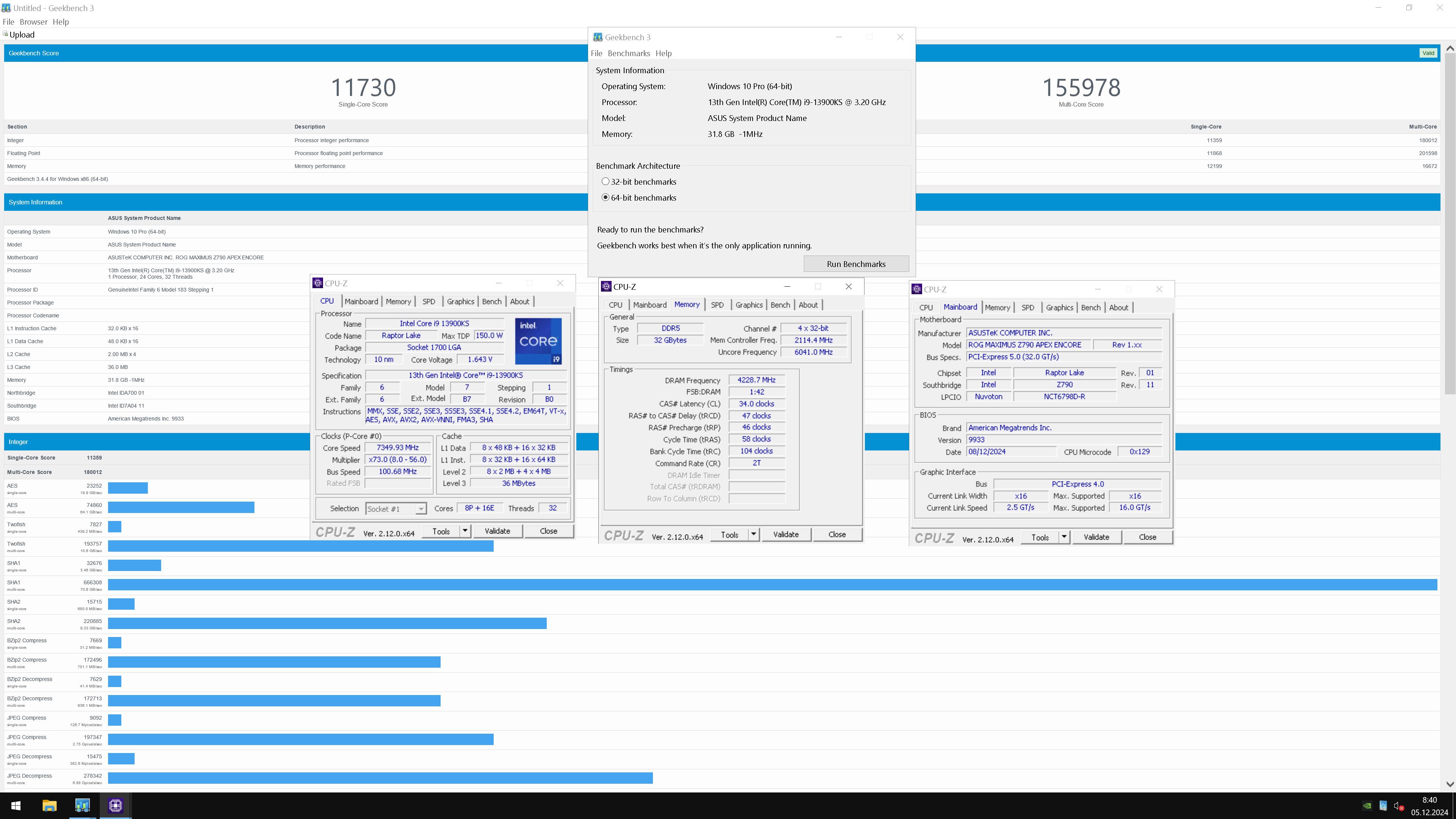Screen dimensions: 1456x819
Task: Open Windows Start menu
Action: [16, 805]
